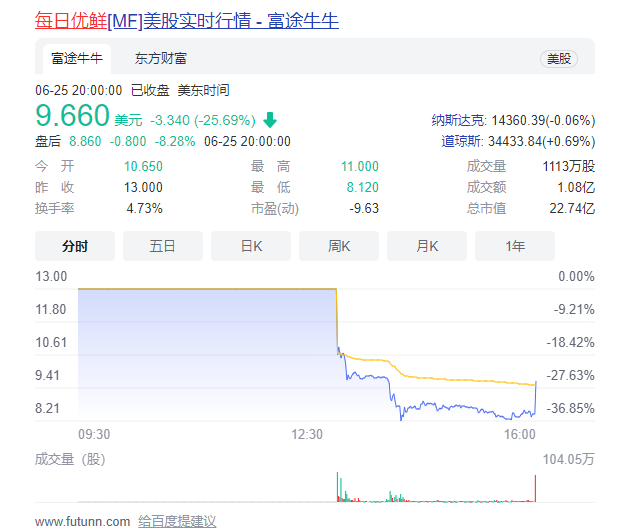The width and height of the screenshot is (622, 532).
Task: Click the -18.42% percent axis label
Action: (x=570, y=342)
